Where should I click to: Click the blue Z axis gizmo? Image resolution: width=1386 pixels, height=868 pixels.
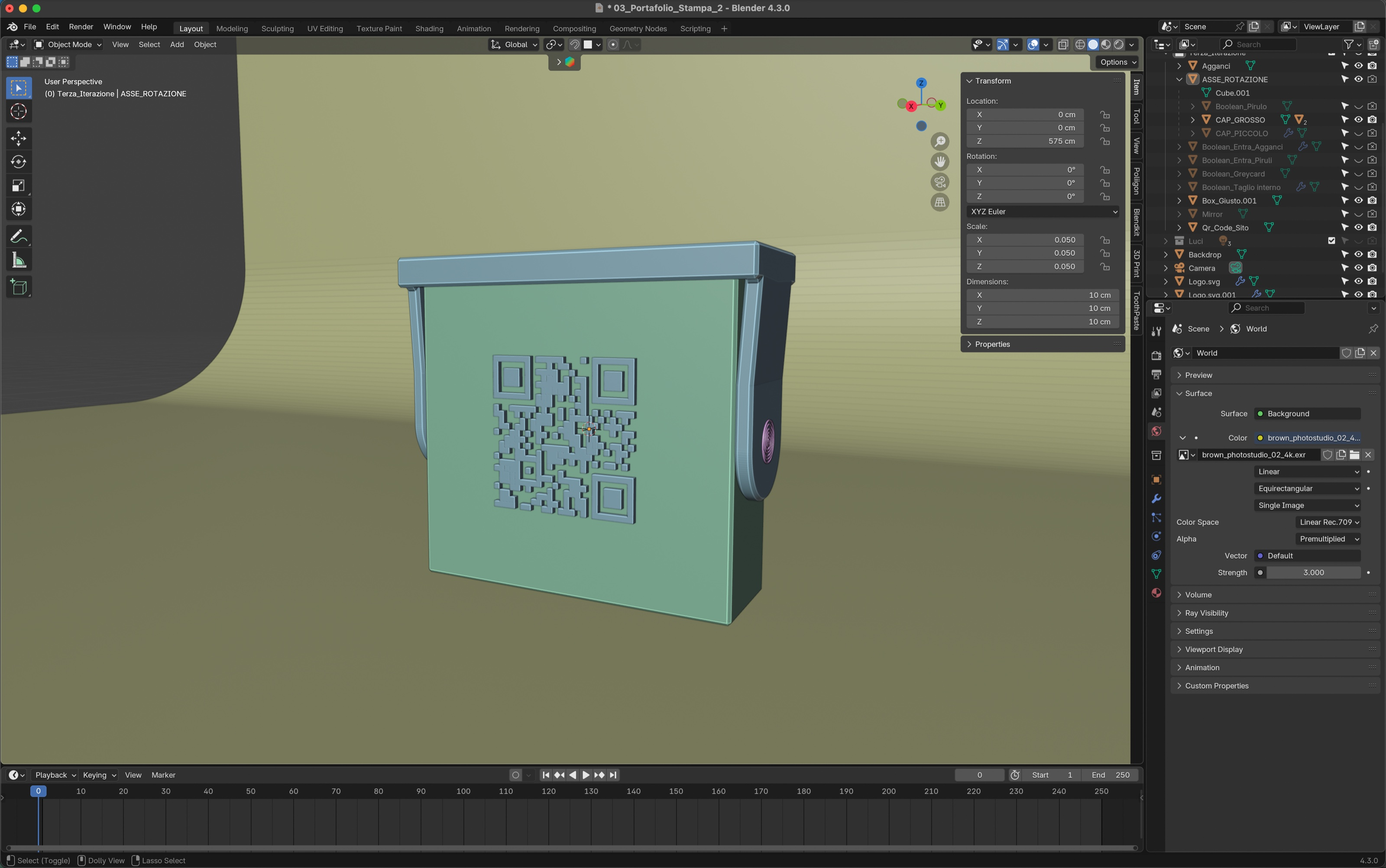tap(921, 83)
